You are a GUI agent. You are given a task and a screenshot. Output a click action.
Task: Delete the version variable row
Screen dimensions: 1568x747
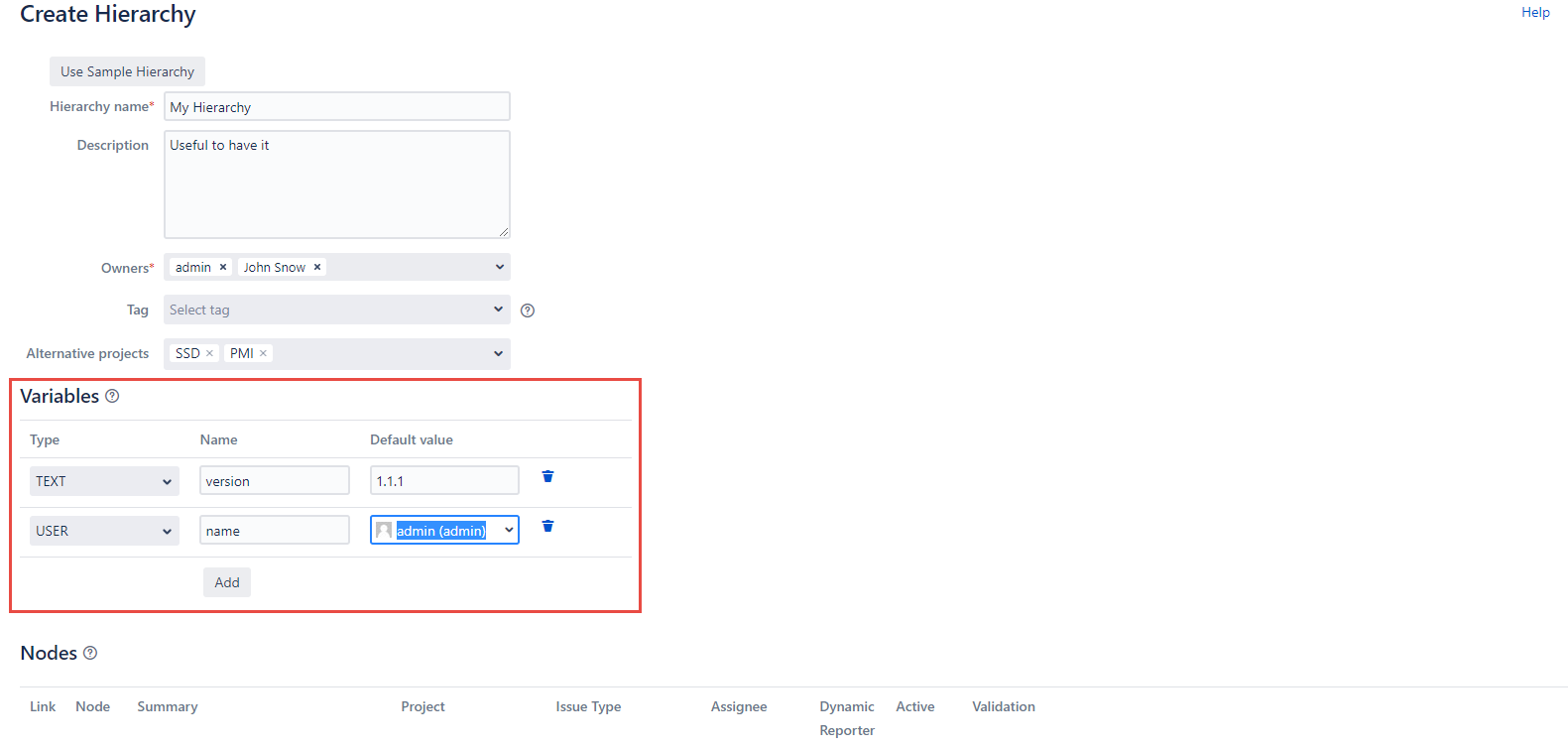pos(547,477)
